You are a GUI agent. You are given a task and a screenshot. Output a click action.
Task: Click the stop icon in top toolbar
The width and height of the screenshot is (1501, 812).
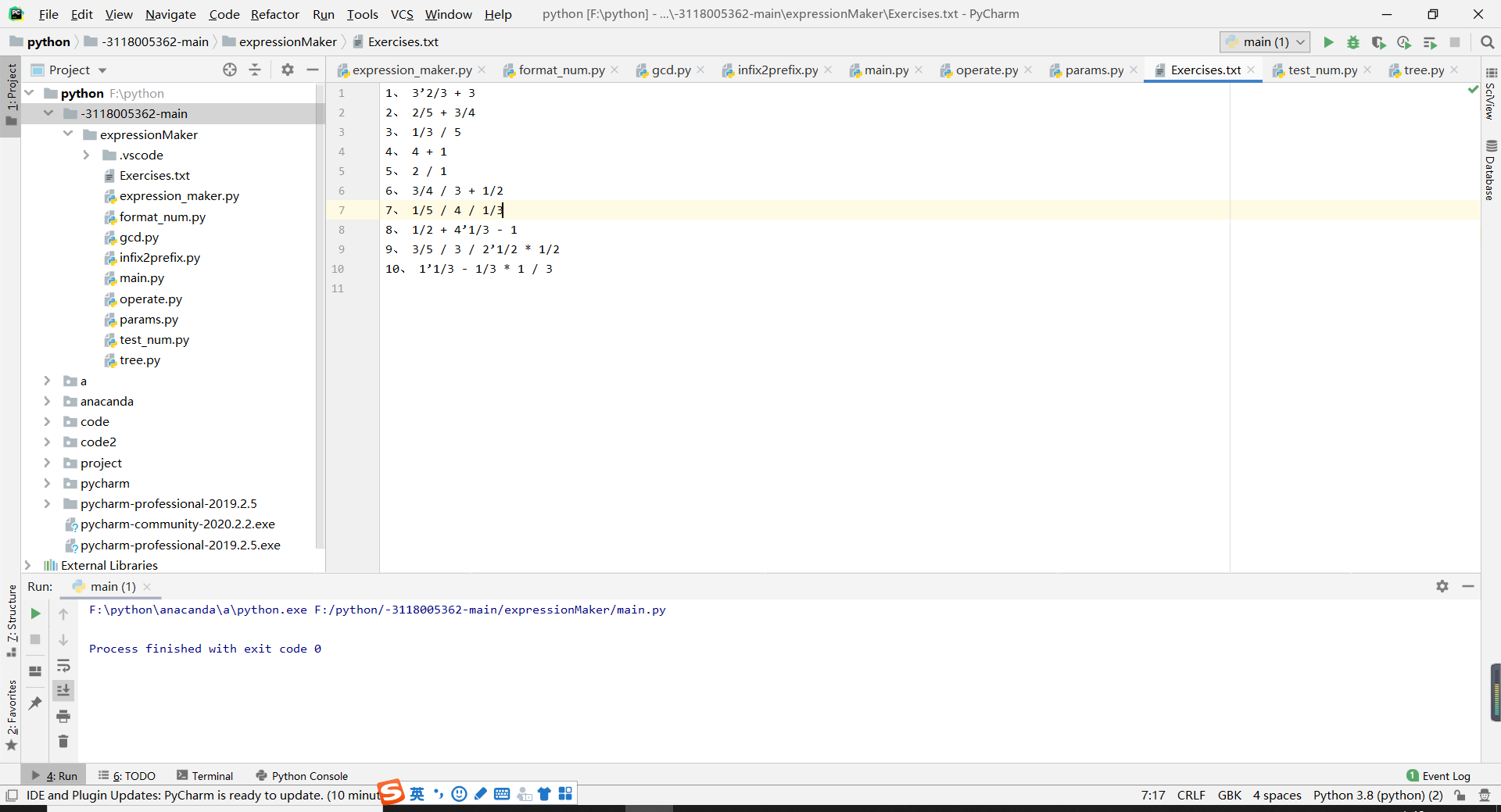coord(1455,42)
